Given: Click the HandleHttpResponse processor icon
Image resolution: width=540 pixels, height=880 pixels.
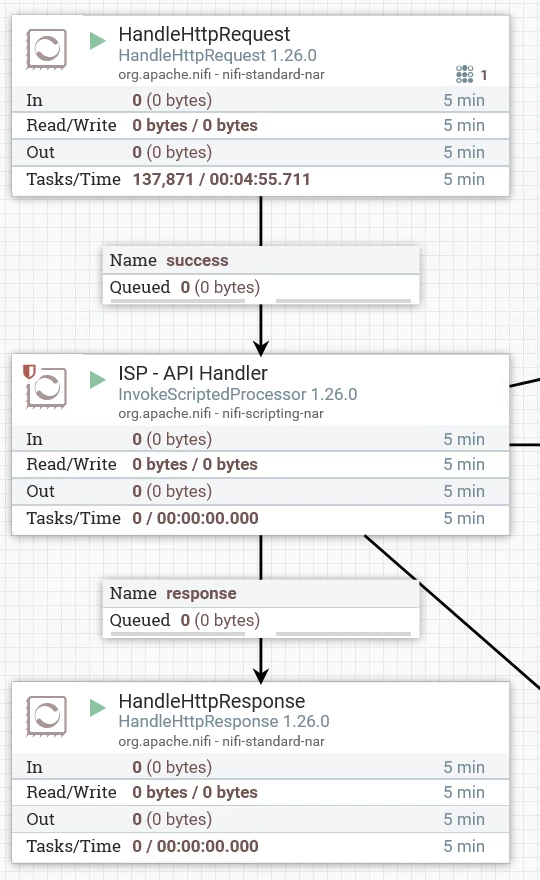Looking at the screenshot, I should [47, 716].
